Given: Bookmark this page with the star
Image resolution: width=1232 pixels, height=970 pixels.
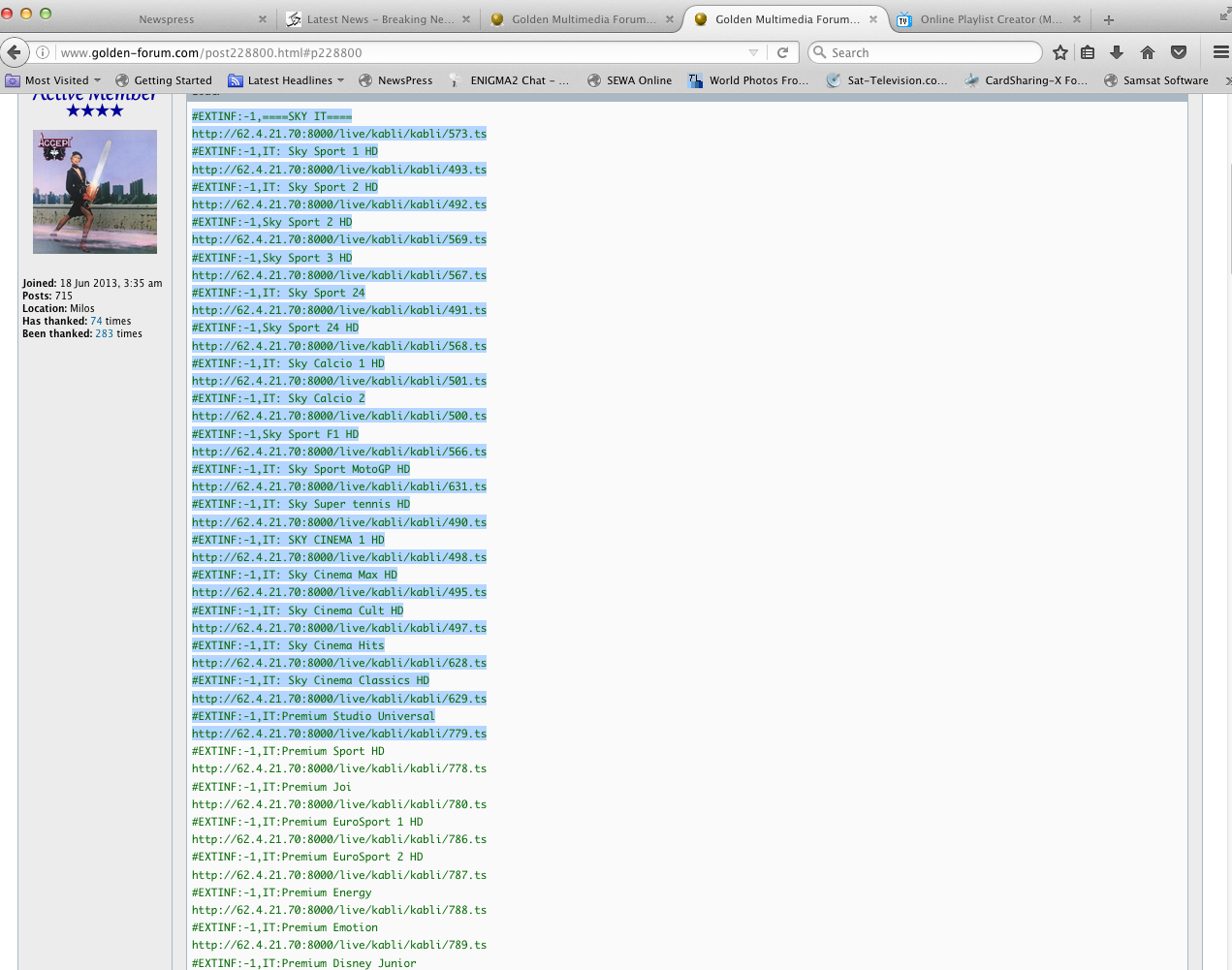Looking at the screenshot, I should (x=1060, y=52).
